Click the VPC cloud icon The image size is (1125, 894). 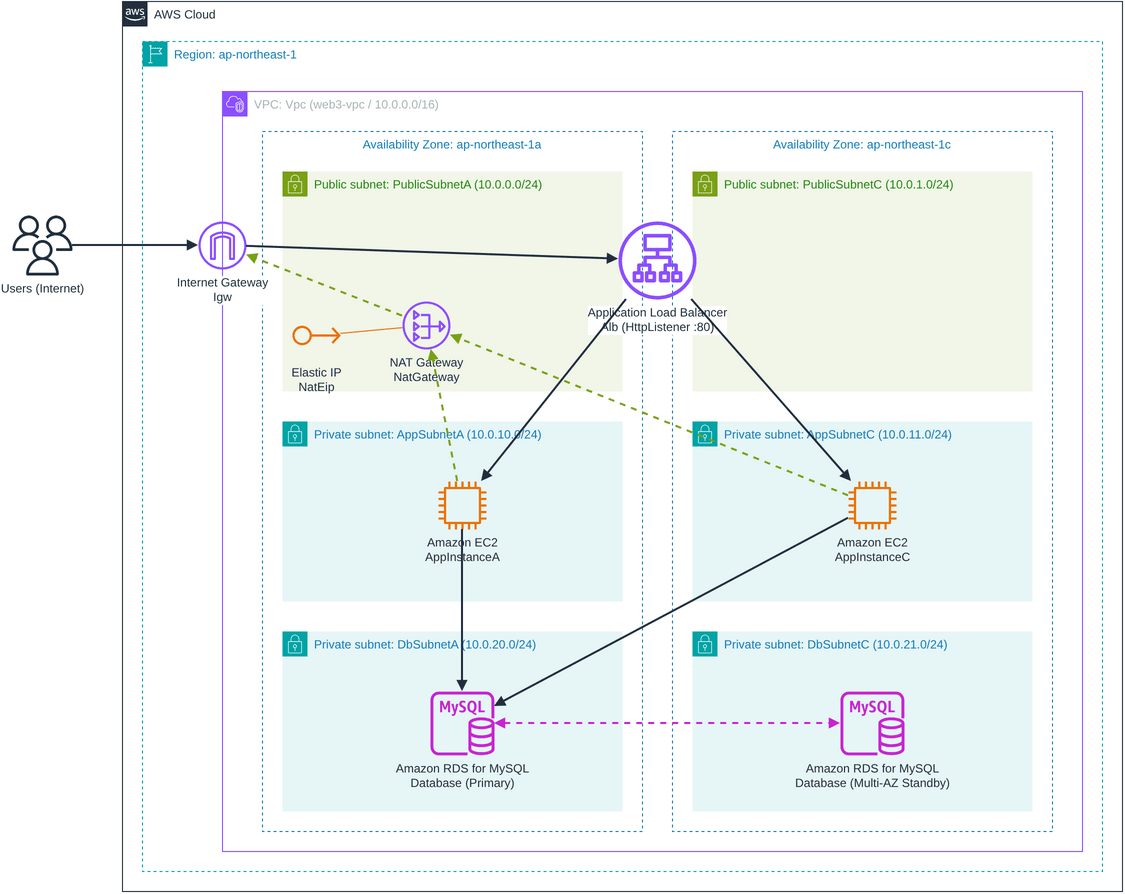pos(235,104)
